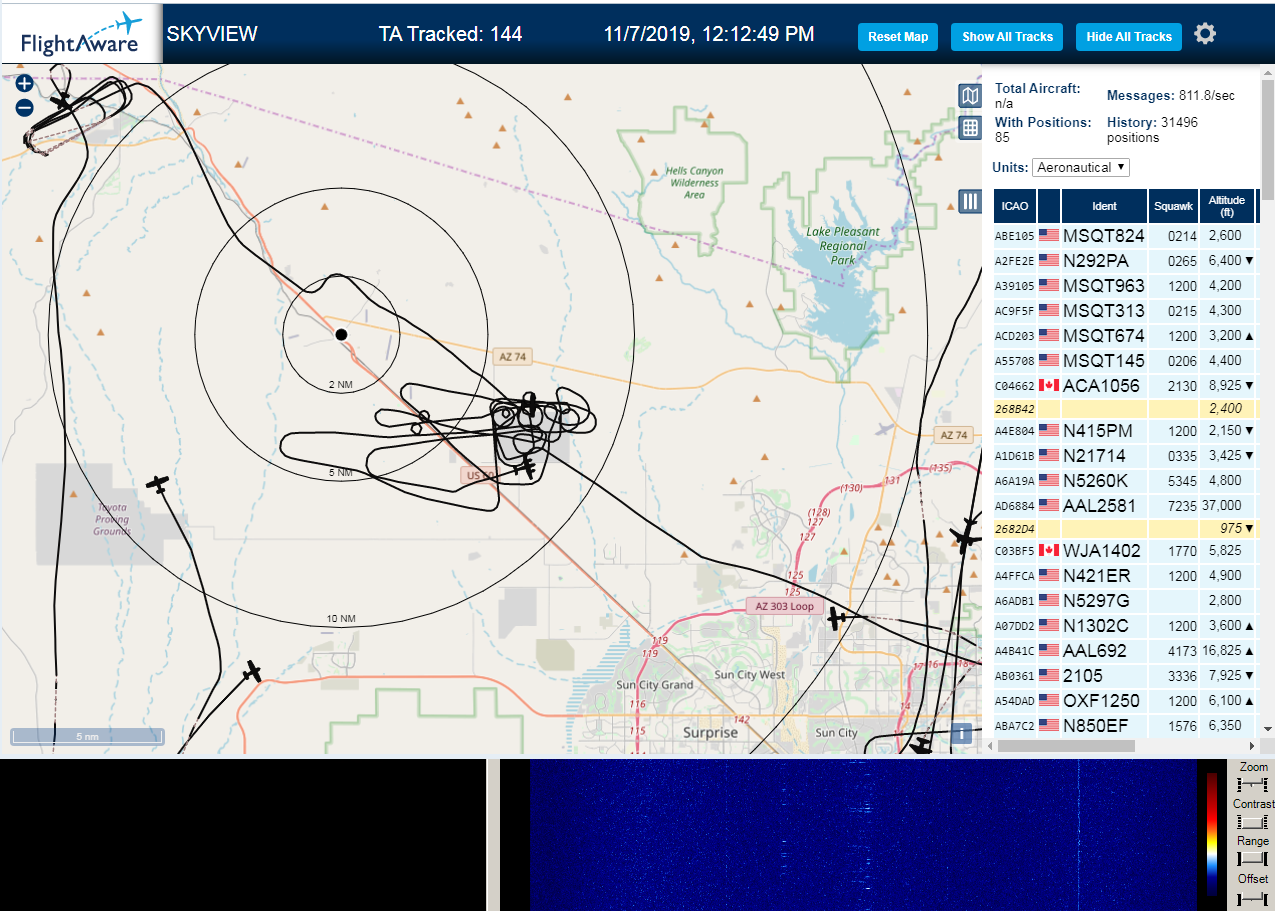Click the ICAO code A6ADB1
Viewport: 1275px width, 911px height.
tap(1014, 601)
